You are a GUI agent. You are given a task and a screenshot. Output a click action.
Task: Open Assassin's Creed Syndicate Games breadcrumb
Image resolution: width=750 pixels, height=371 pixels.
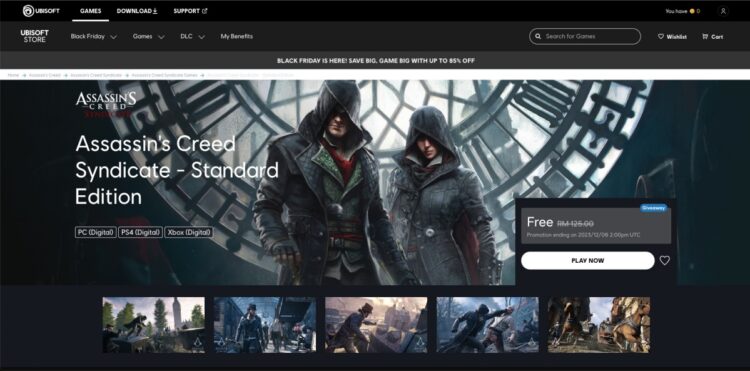pos(164,76)
